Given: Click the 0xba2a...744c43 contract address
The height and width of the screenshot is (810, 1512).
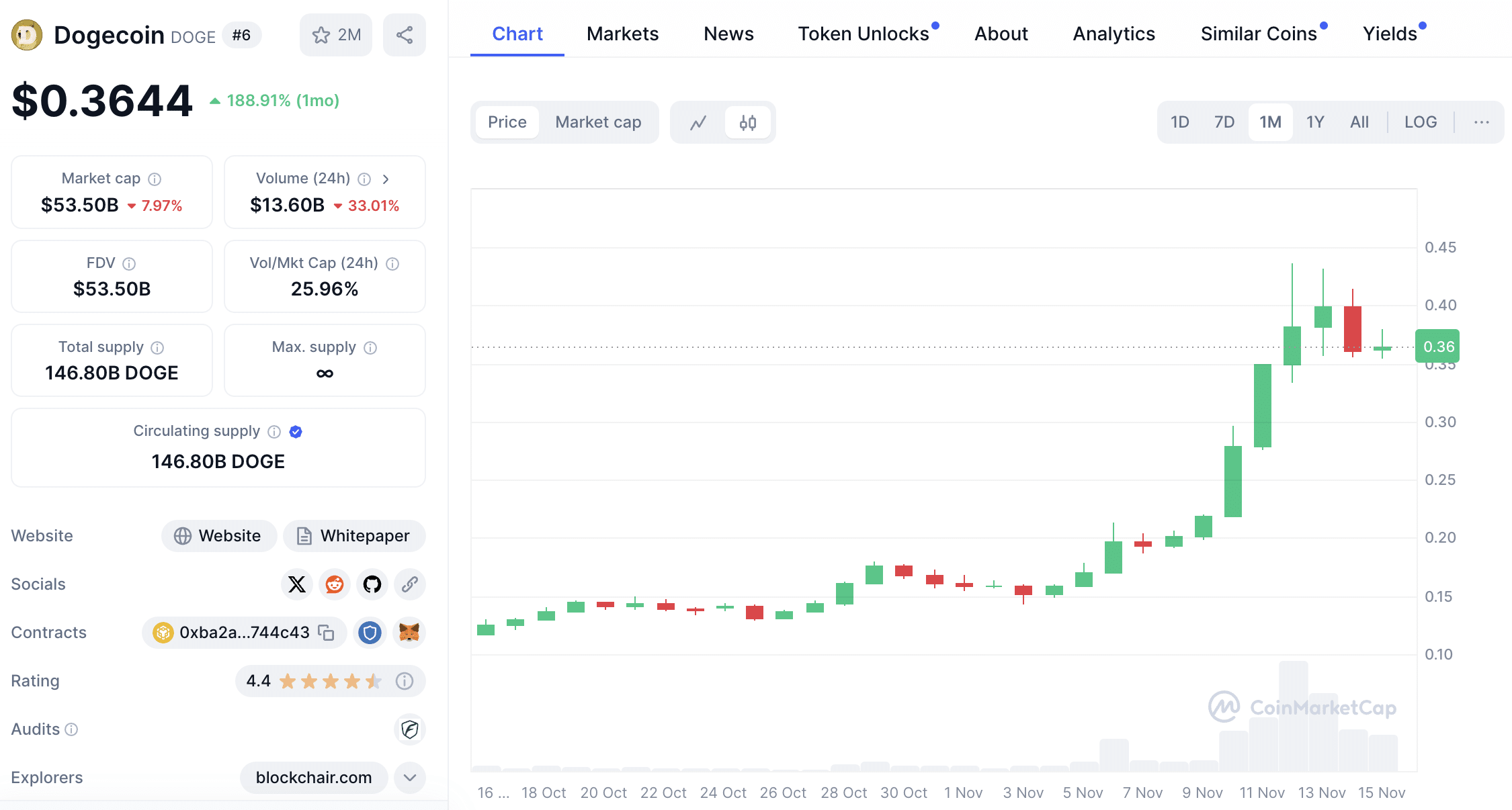Looking at the screenshot, I should coord(245,633).
